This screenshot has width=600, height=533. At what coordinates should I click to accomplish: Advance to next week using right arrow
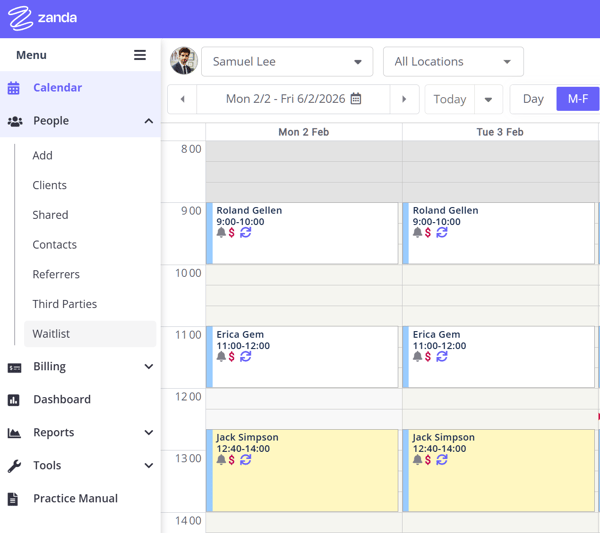click(x=404, y=99)
